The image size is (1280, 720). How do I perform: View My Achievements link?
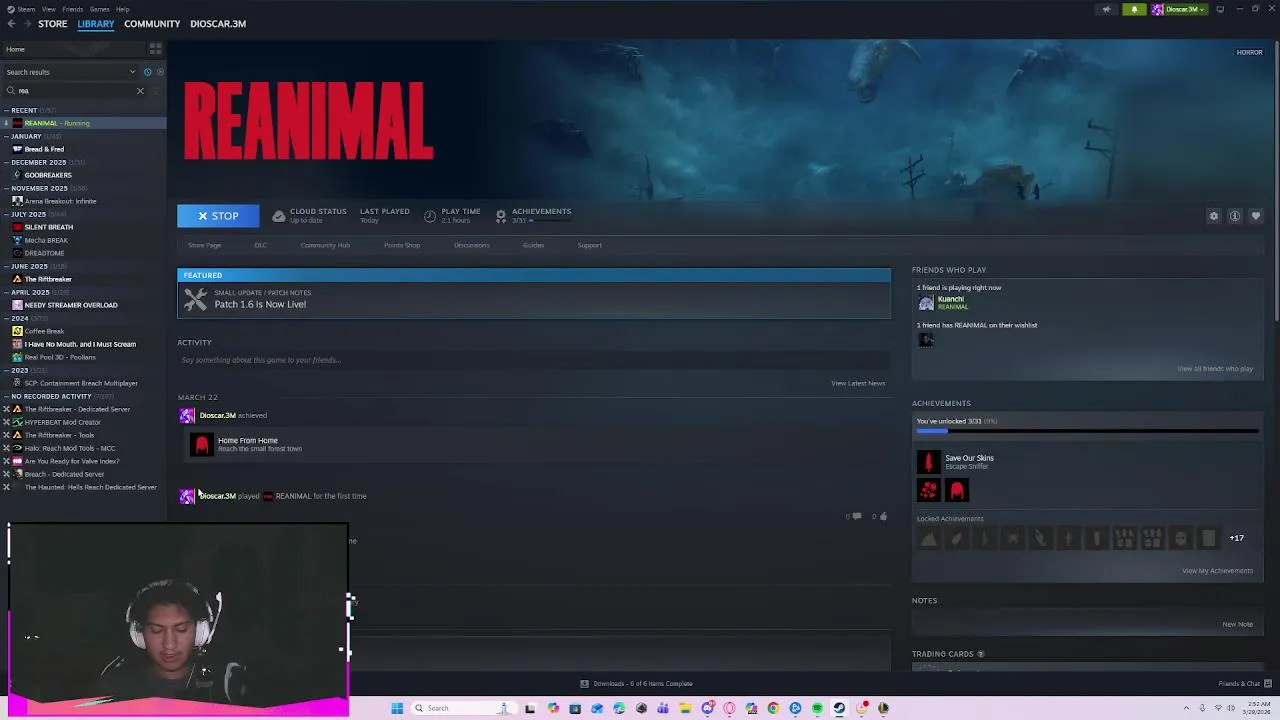[1217, 571]
